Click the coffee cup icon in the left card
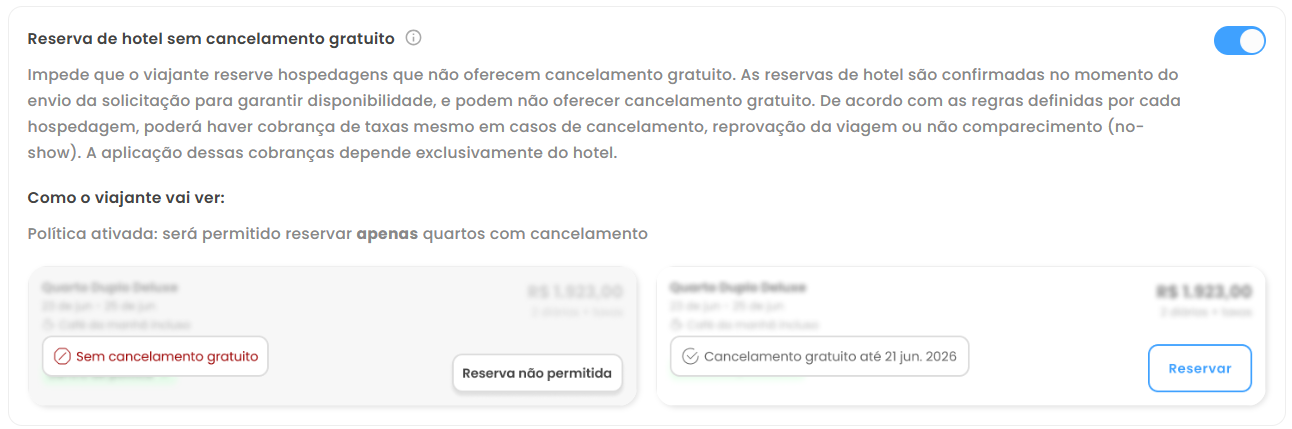This screenshot has width=1292, height=429. (48, 325)
